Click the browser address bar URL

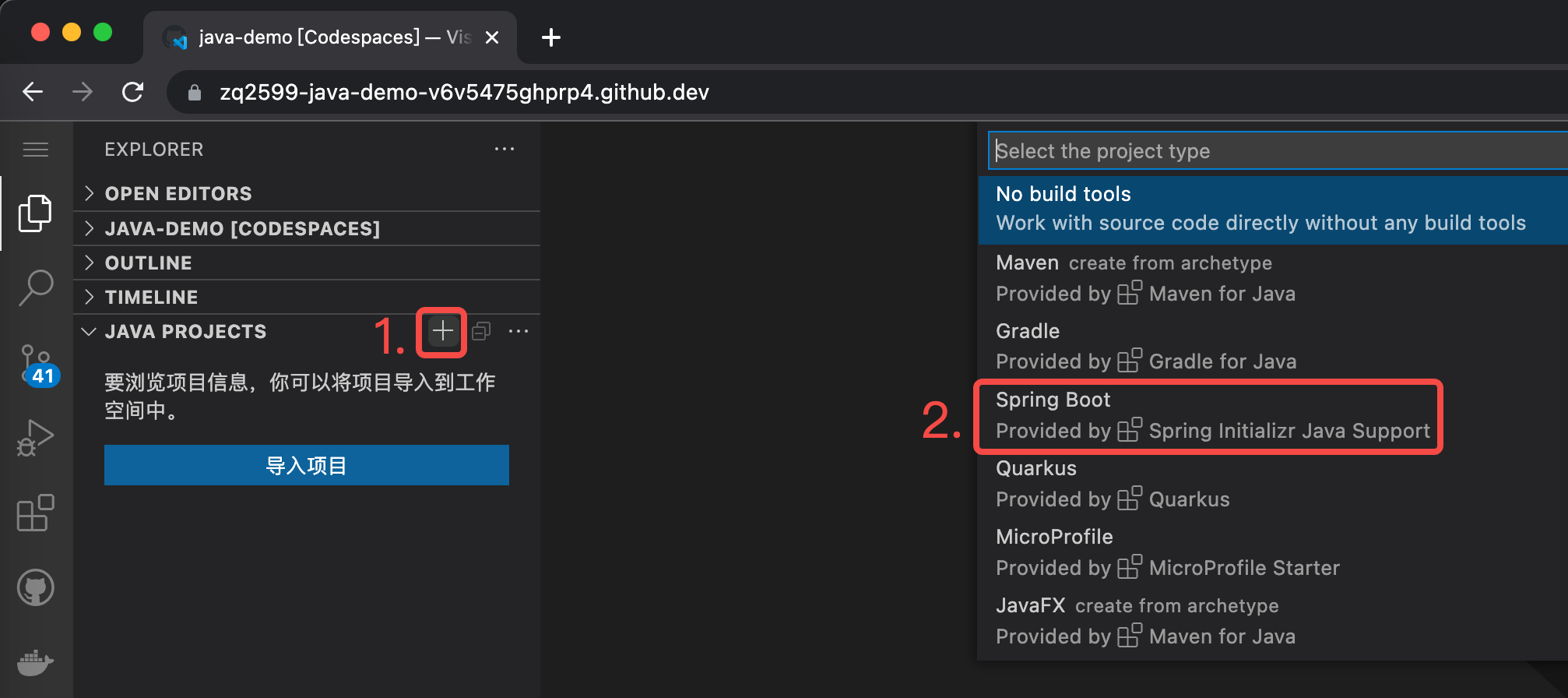[464, 92]
